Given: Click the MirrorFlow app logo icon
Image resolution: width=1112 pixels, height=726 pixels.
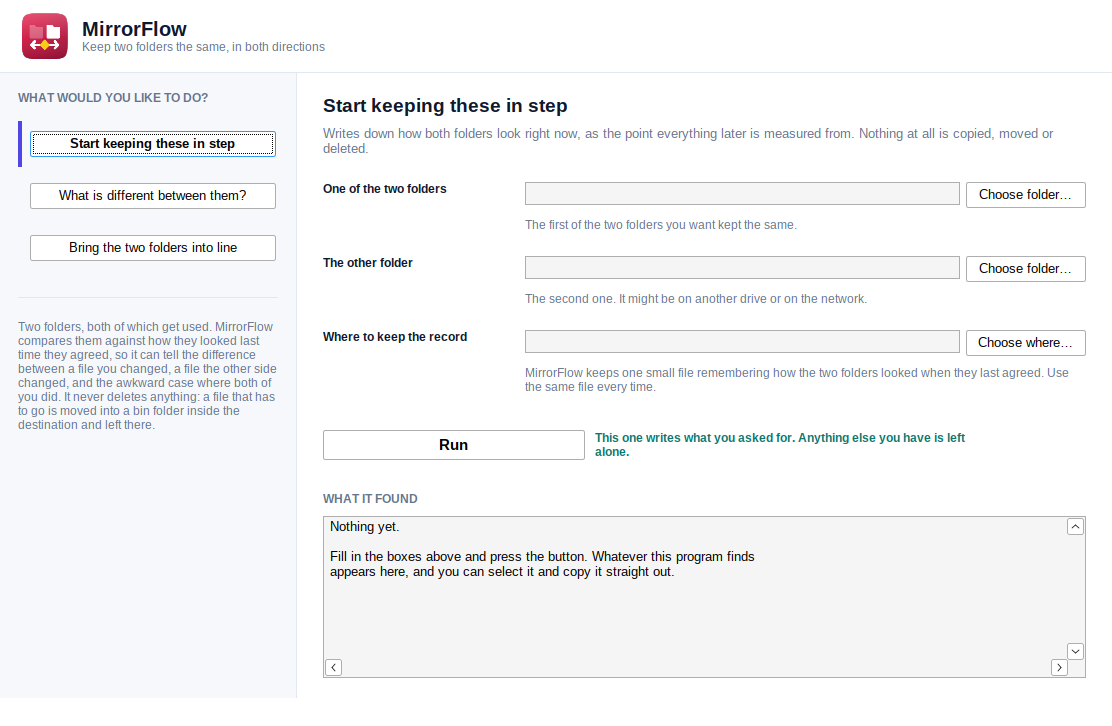Looking at the screenshot, I should pos(45,36).
